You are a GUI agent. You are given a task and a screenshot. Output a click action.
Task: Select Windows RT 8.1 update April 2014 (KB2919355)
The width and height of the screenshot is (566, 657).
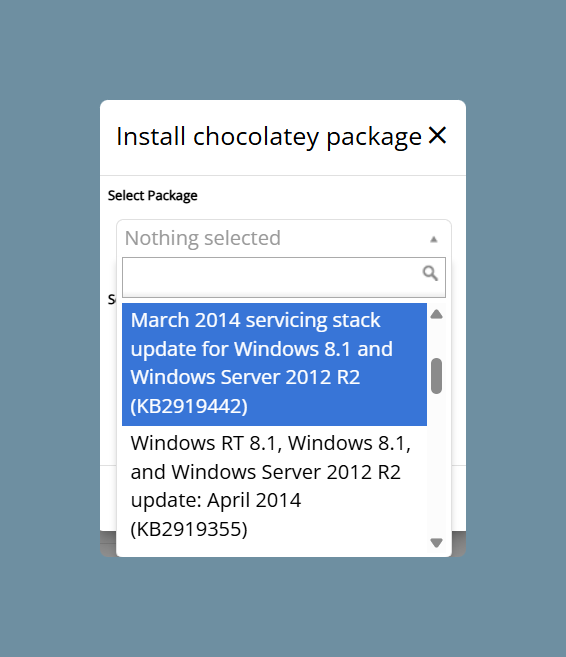coord(274,486)
